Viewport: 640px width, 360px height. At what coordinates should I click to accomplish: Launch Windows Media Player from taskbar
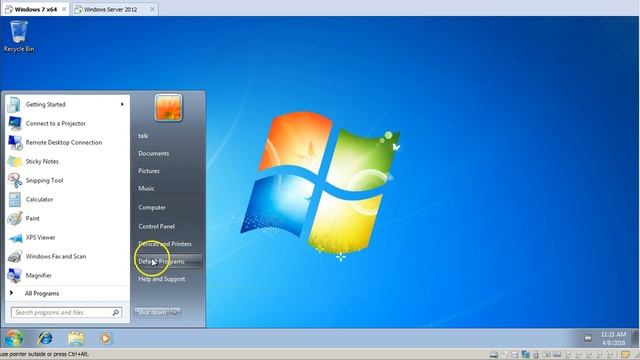[105, 338]
